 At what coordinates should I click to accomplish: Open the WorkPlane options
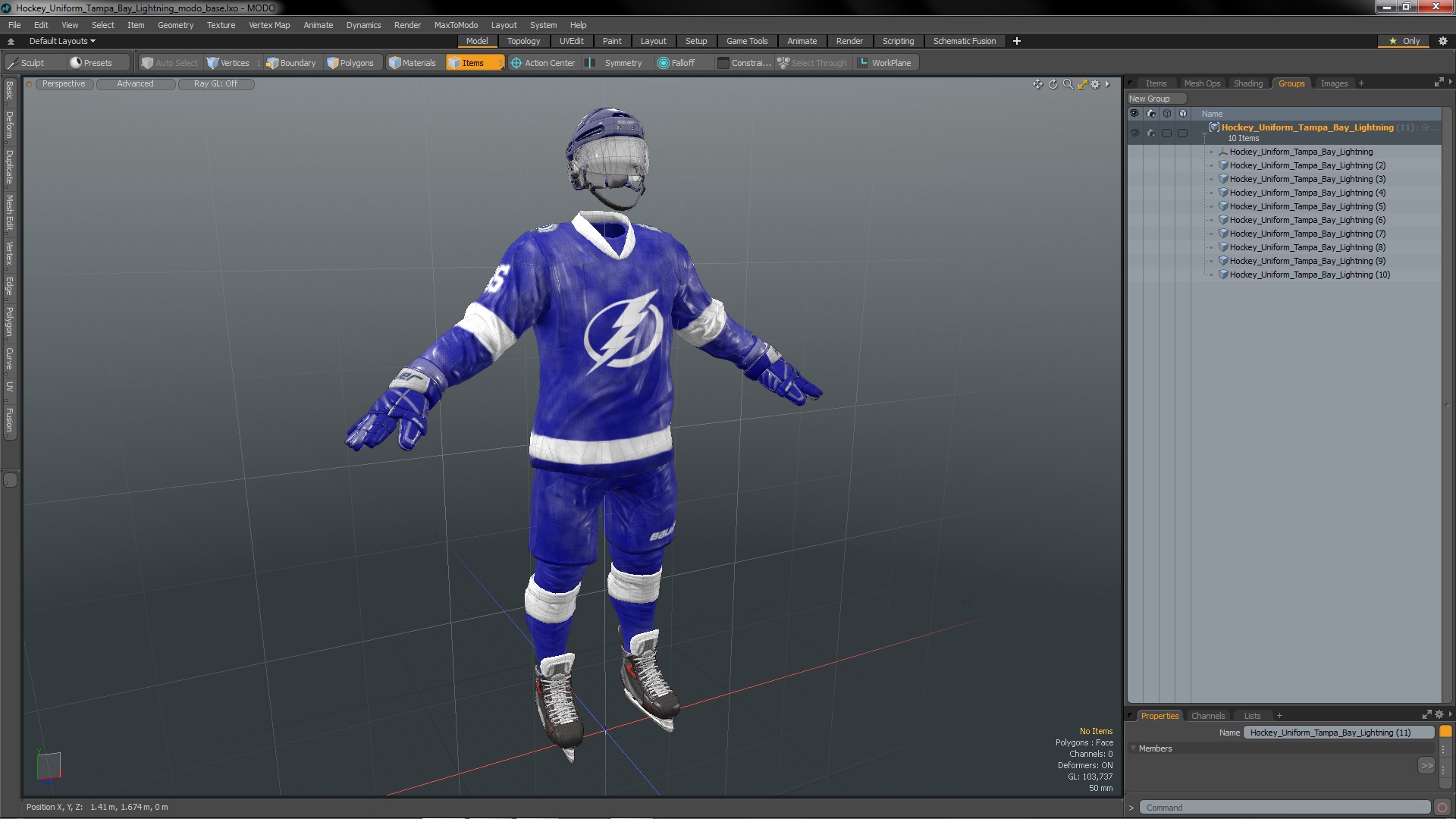tap(885, 63)
